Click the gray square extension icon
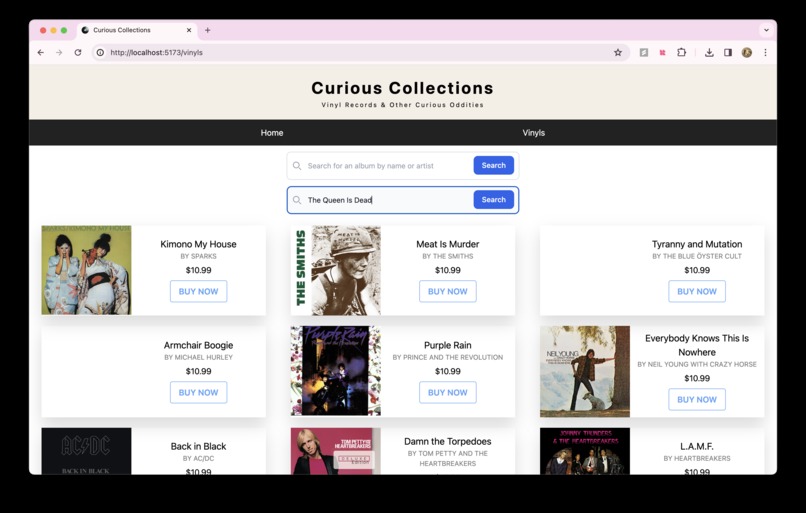This screenshot has height=513, width=806. point(644,52)
